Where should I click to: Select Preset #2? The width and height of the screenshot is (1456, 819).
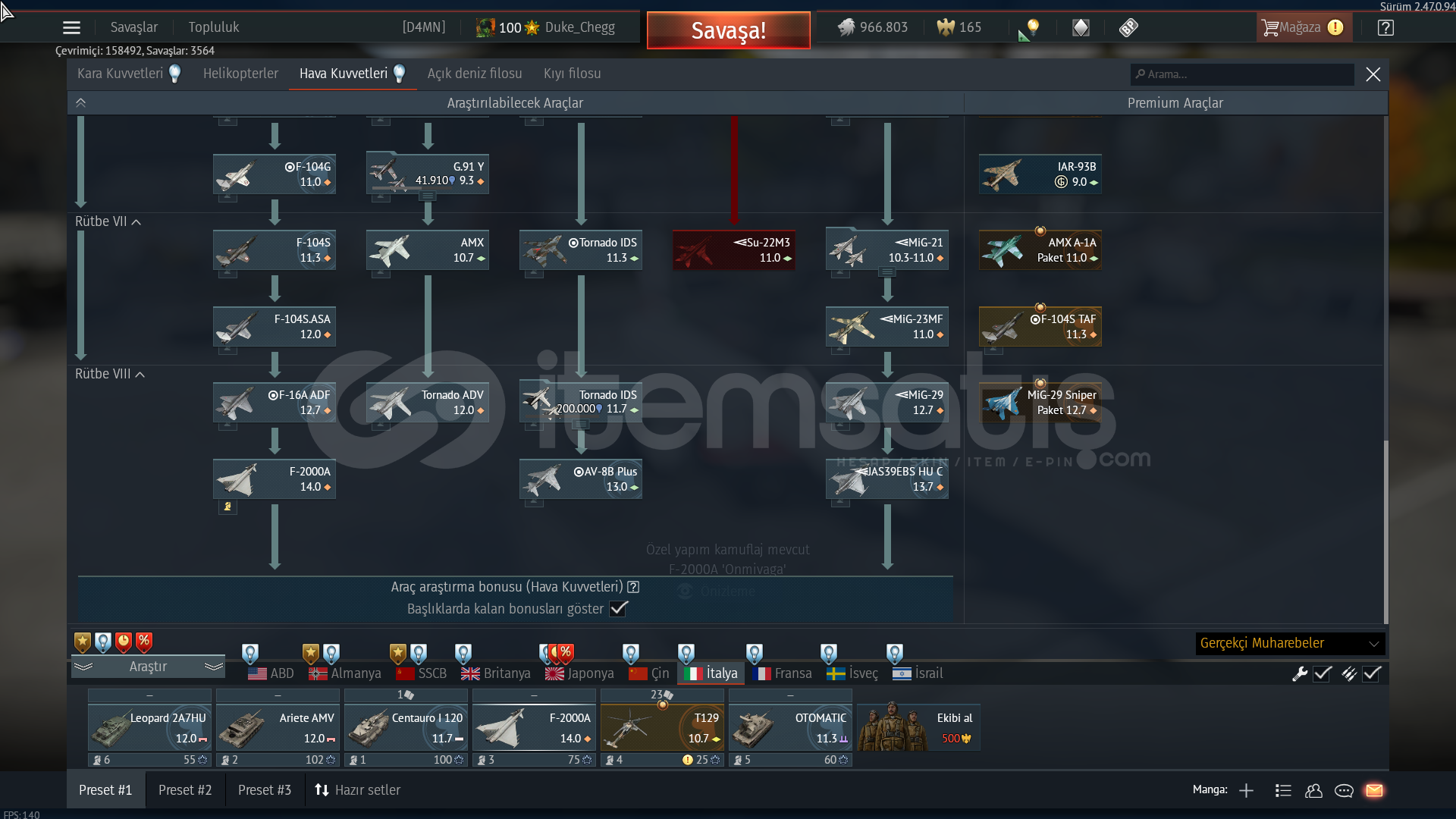tap(185, 790)
